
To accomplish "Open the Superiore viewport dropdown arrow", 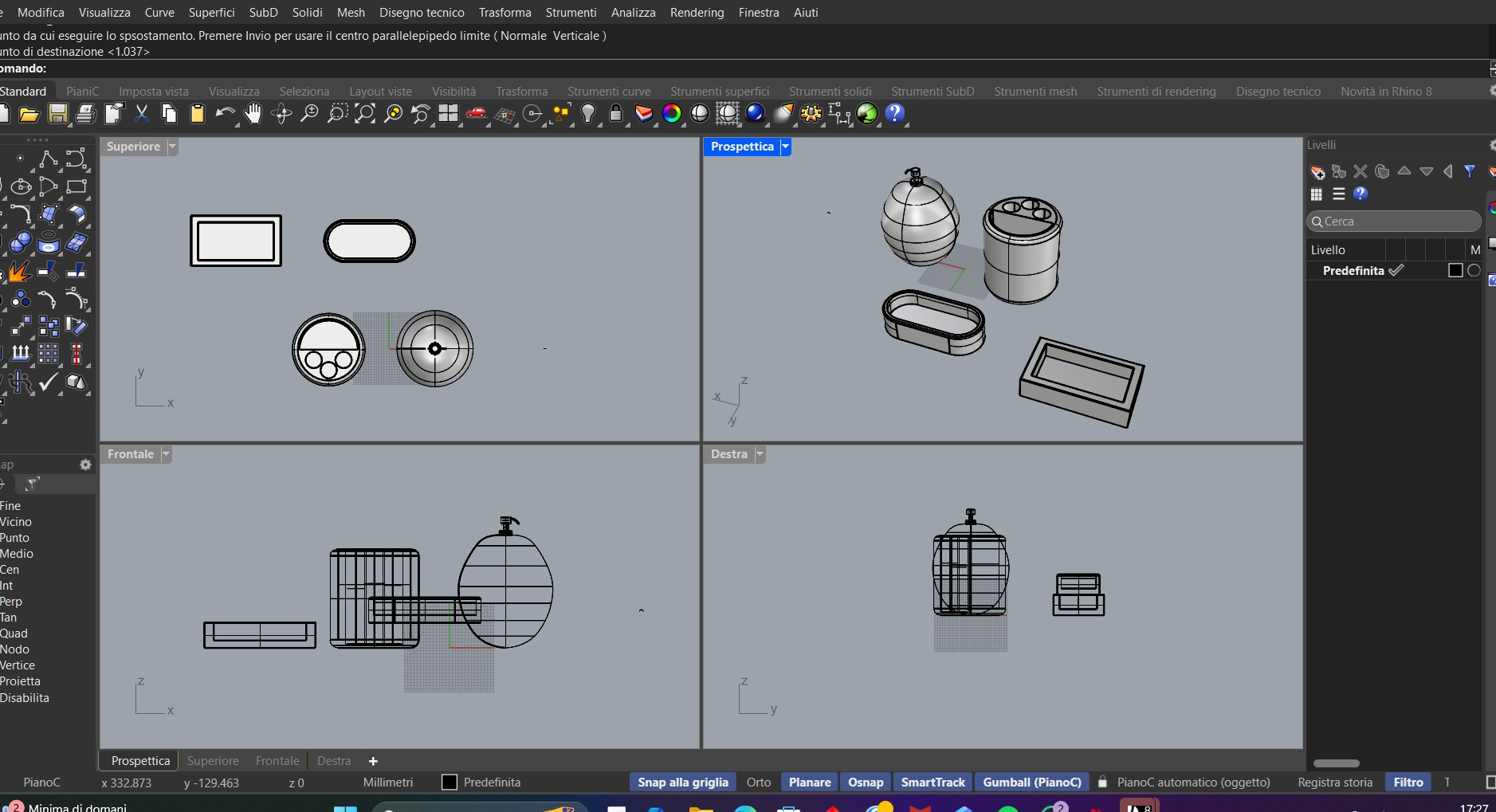I will tap(172, 147).
